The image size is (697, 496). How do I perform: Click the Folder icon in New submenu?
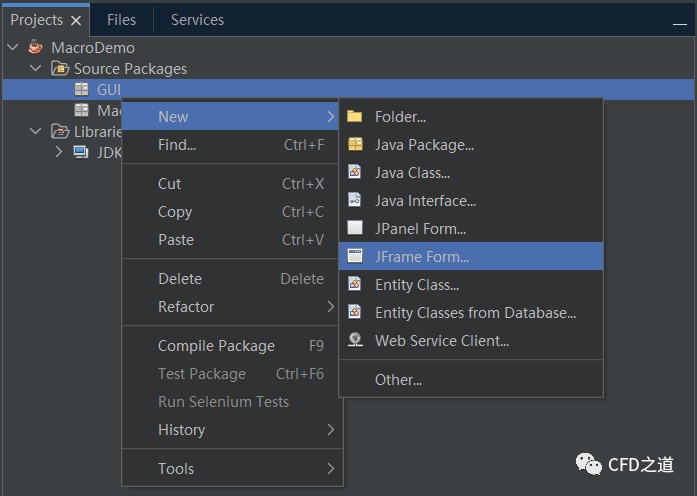tap(354, 117)
